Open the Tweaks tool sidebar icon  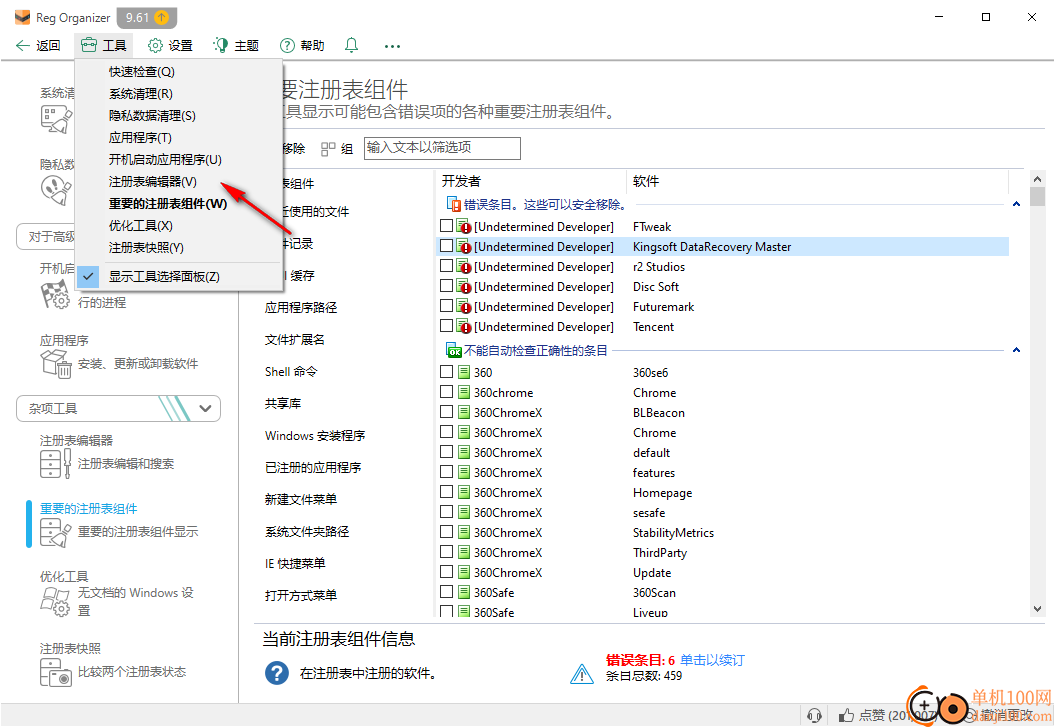point(54,601)
